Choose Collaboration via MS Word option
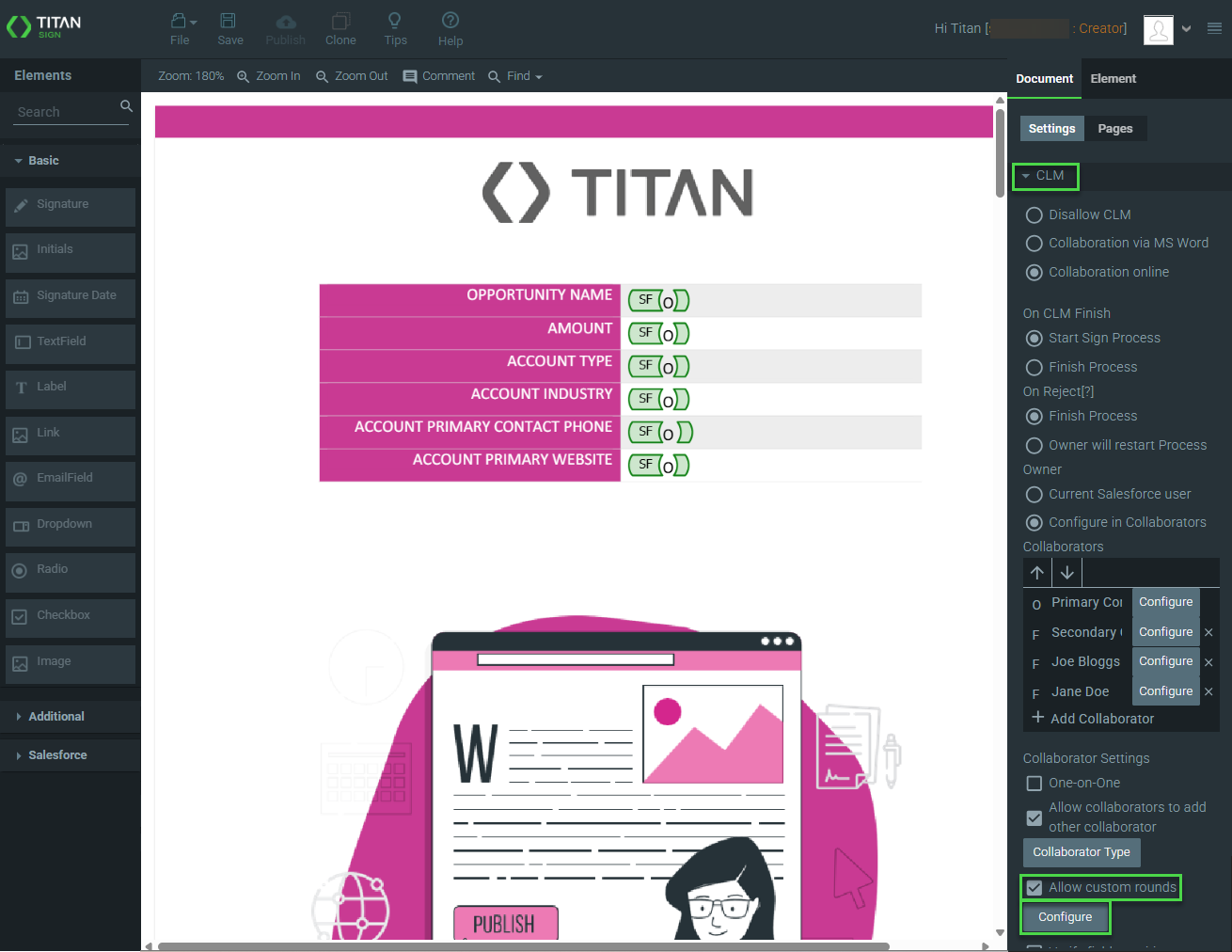The height and width of the screenshot is (952, 1232). [x=1034, y=243]
